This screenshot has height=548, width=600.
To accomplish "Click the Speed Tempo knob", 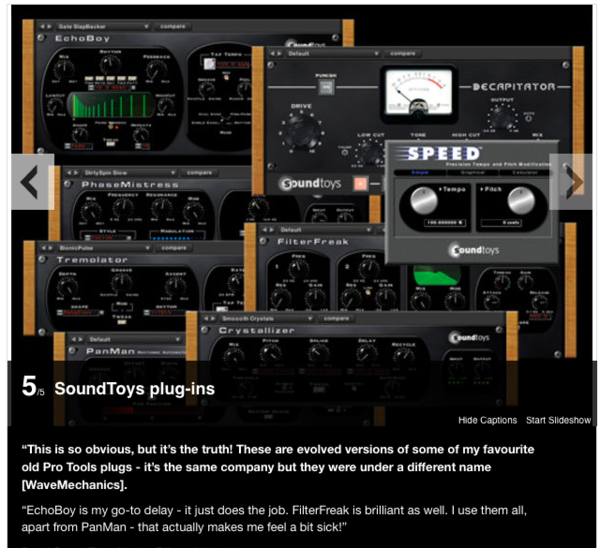I will point(424,201).
